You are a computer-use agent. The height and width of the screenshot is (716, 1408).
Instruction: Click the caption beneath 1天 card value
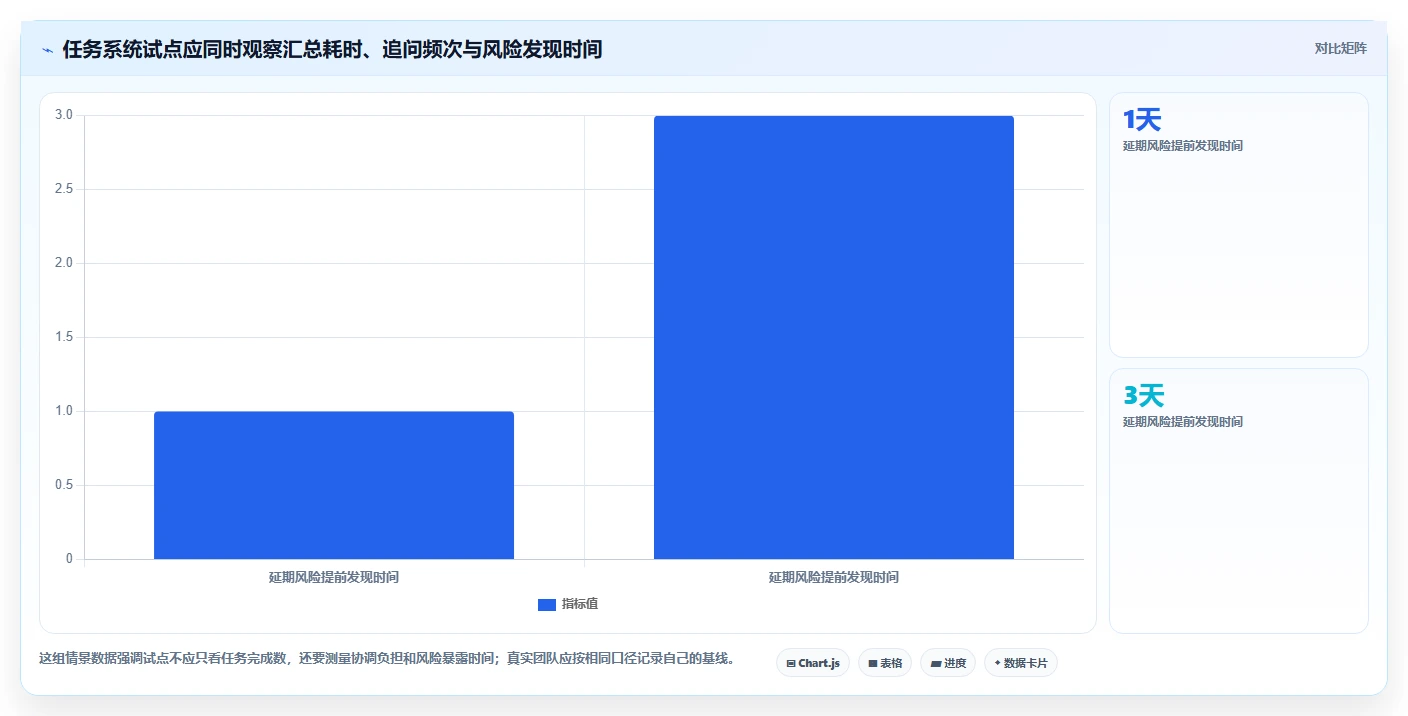1183,146
